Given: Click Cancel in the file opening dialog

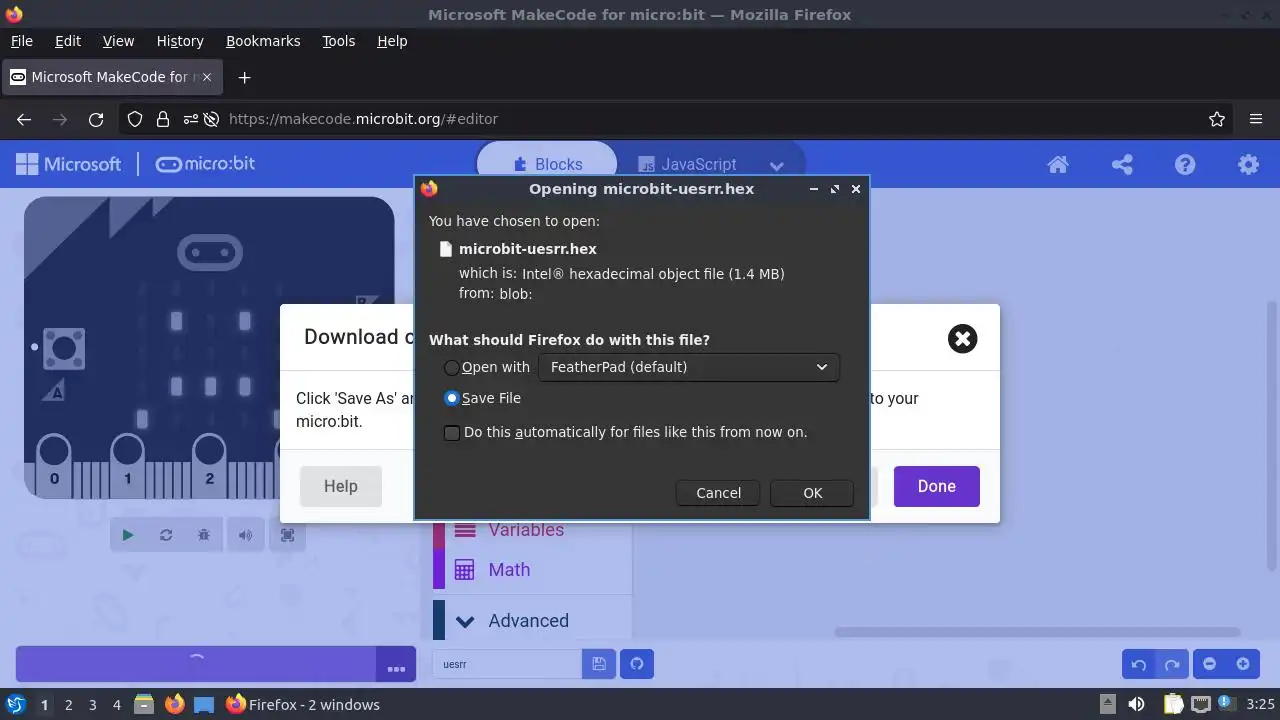Looking at the screenshot, I should pyautogui.click(x=718, y=493).
